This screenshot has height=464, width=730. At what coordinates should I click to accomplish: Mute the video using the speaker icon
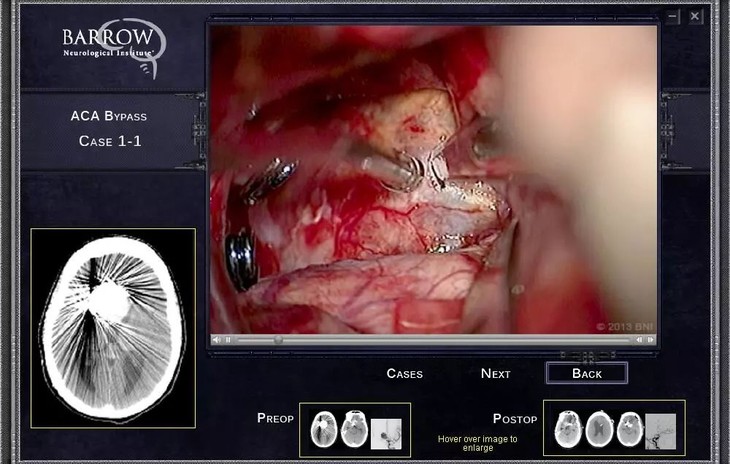coord(217,340)
